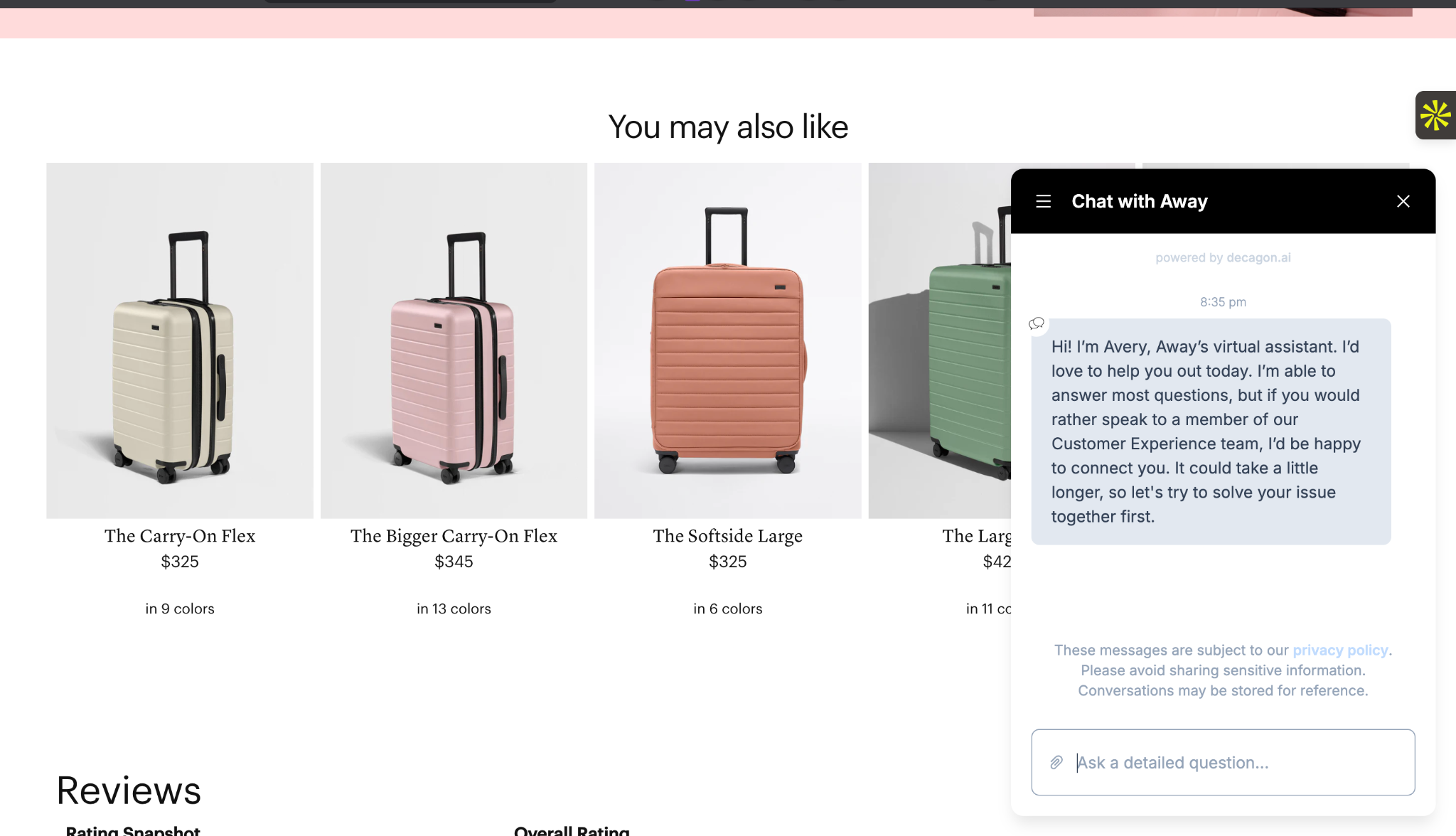
Task: View The Carry-On Flex product image
Action: [179, 340]
